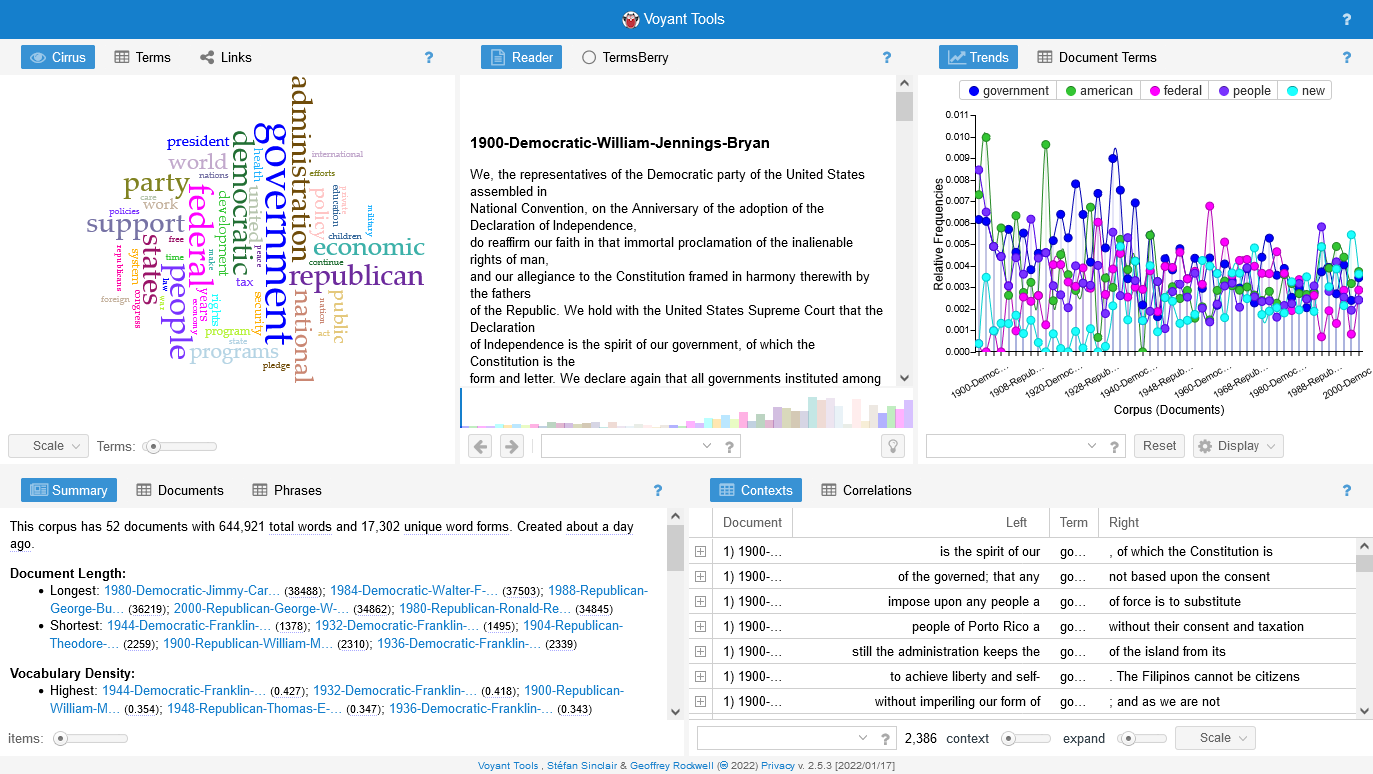Screen dimensions: 1373x774
Task: Open 2000-Republican-George-W-… document link
Action: [x=262, y=608]
